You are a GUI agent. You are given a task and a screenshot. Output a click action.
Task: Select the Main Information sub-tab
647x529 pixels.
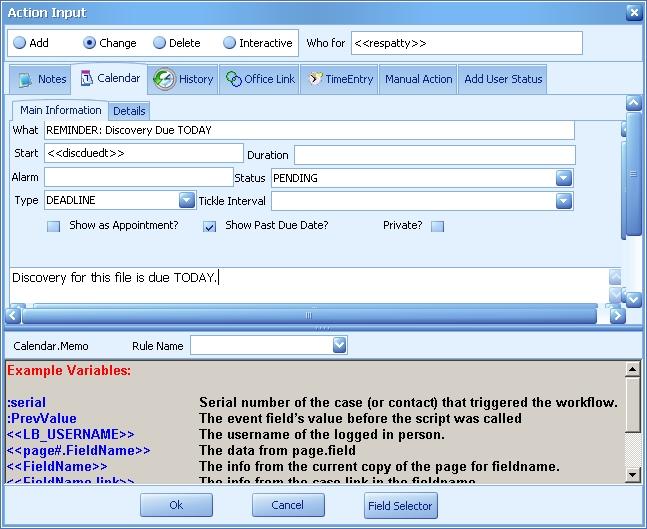pos(61,110)
